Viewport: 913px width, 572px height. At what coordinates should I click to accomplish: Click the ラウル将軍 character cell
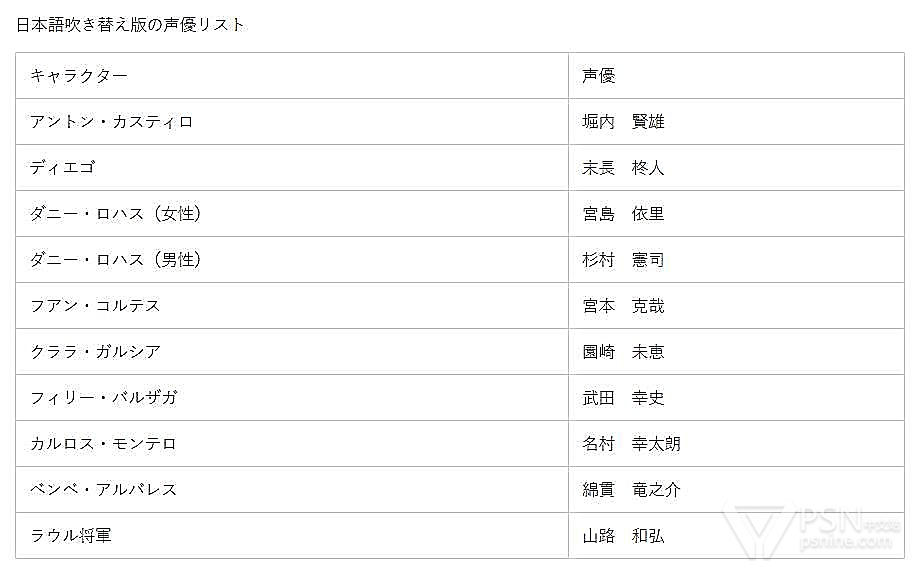tap(71, 536)
